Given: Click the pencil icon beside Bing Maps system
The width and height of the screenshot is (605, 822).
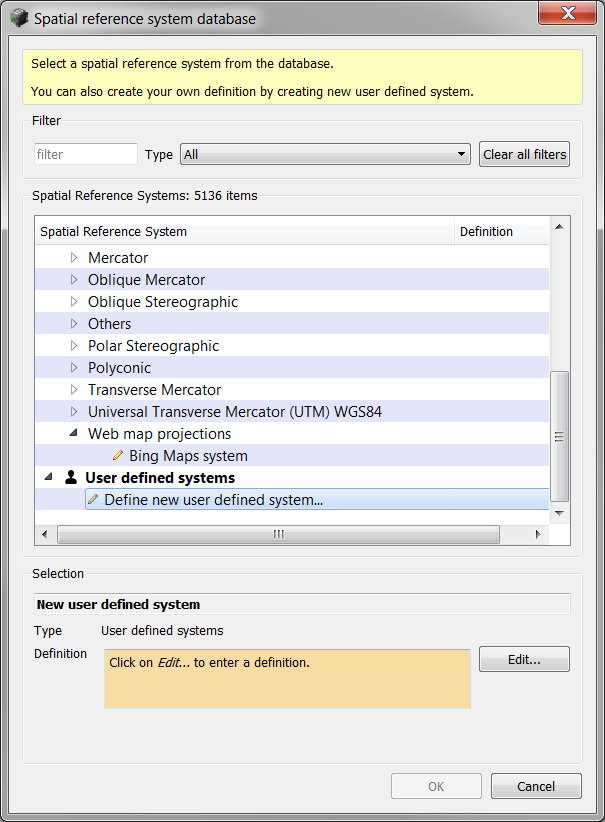Looking at the screenshot, I should tap(118, 456).
